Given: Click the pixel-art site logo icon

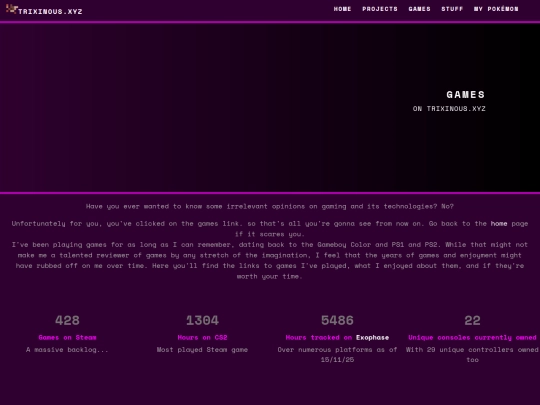Looking at the screenshot, I should 11,9.
